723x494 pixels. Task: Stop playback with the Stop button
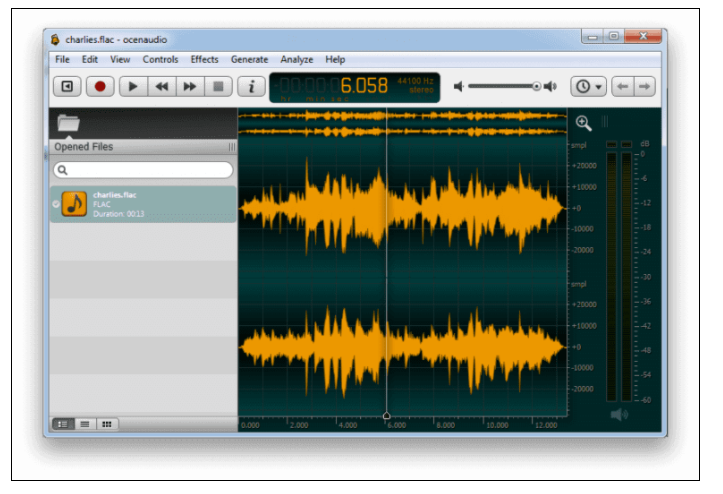point(218,87)
